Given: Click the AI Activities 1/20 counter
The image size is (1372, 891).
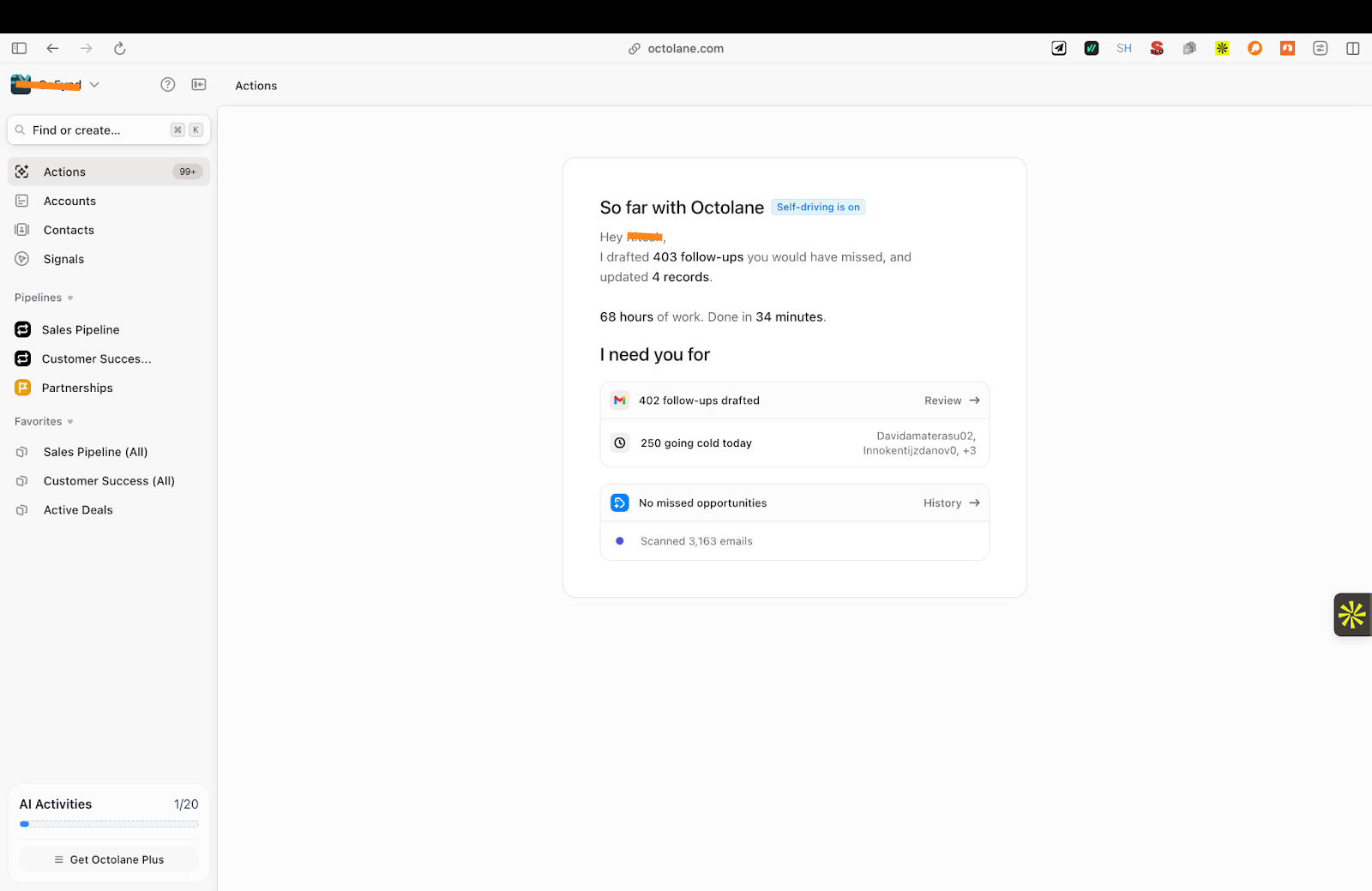Looking at the screenshot, I should tap(186, 804).
